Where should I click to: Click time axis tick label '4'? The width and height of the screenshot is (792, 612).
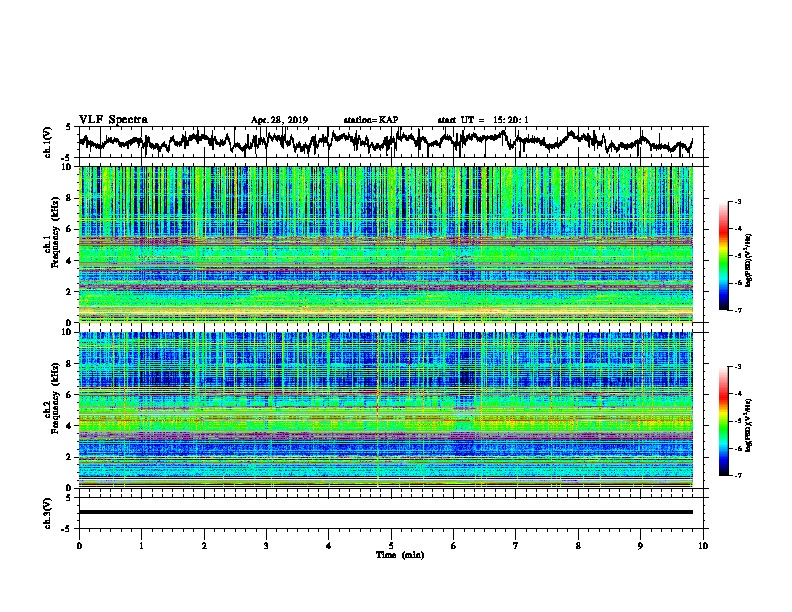[328, 546]
